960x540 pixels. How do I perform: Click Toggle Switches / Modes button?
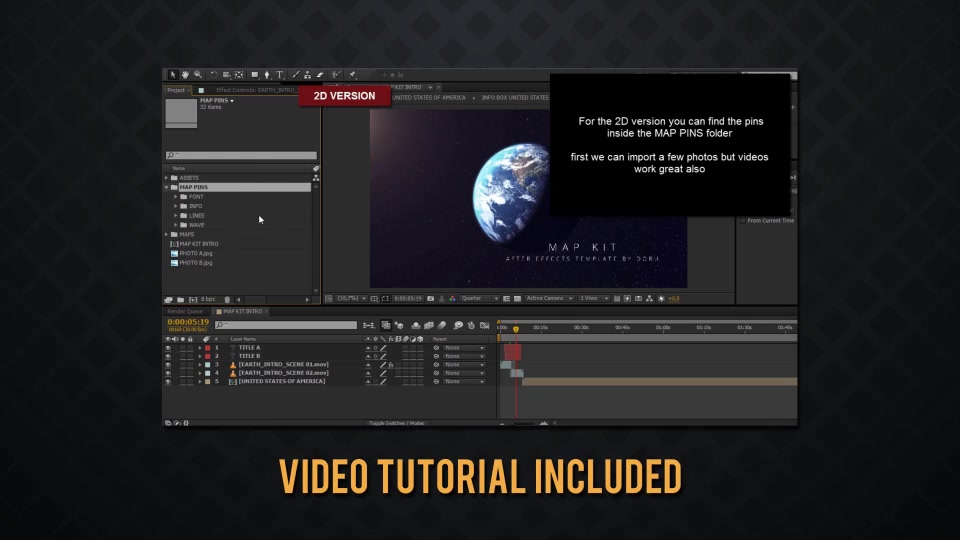397,423
